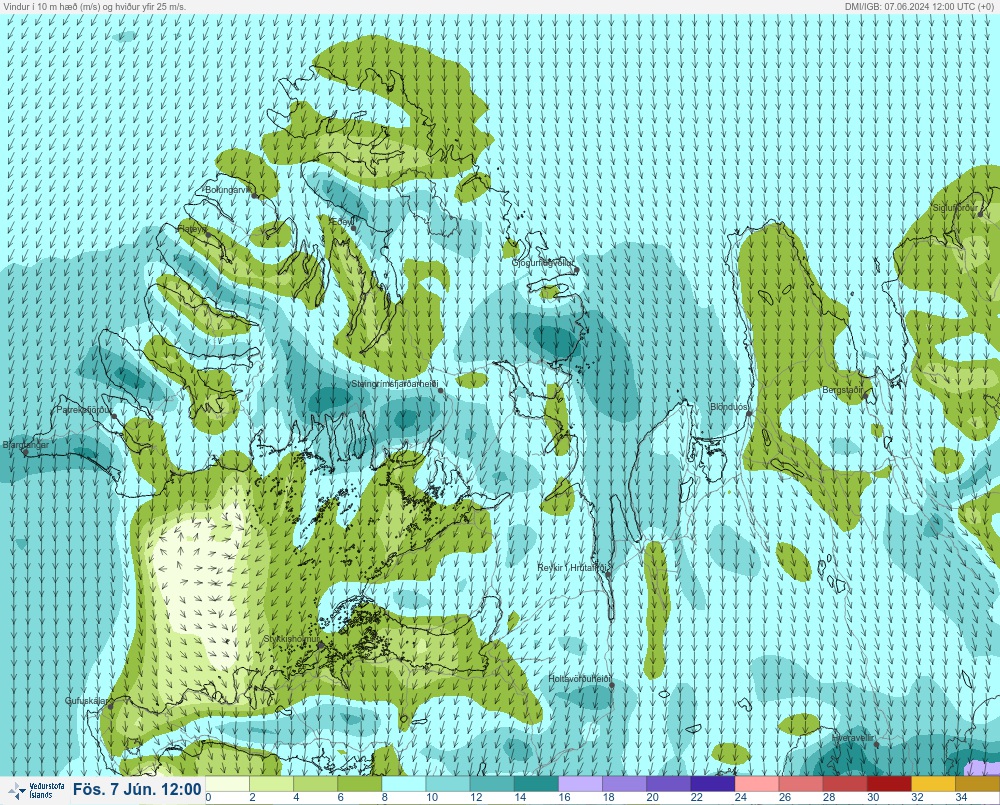Click the Veðurstofa Íslands logo
1000x805 pixels.
pyautogui.click(x=36, y=790)
